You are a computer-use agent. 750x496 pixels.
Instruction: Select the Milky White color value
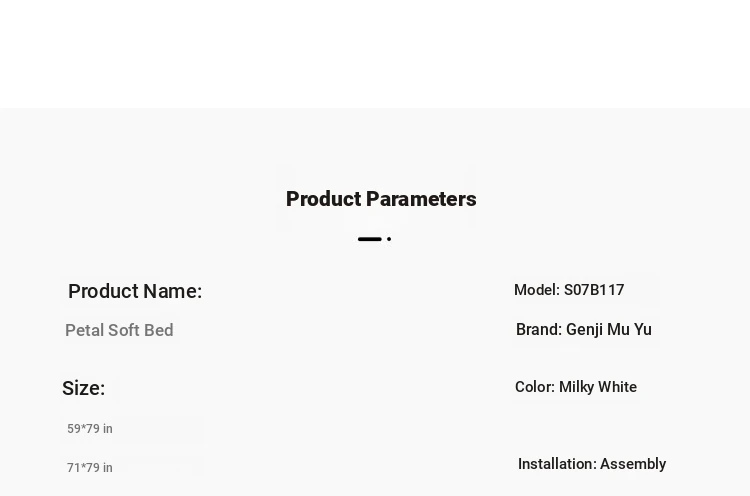[598, 387]
